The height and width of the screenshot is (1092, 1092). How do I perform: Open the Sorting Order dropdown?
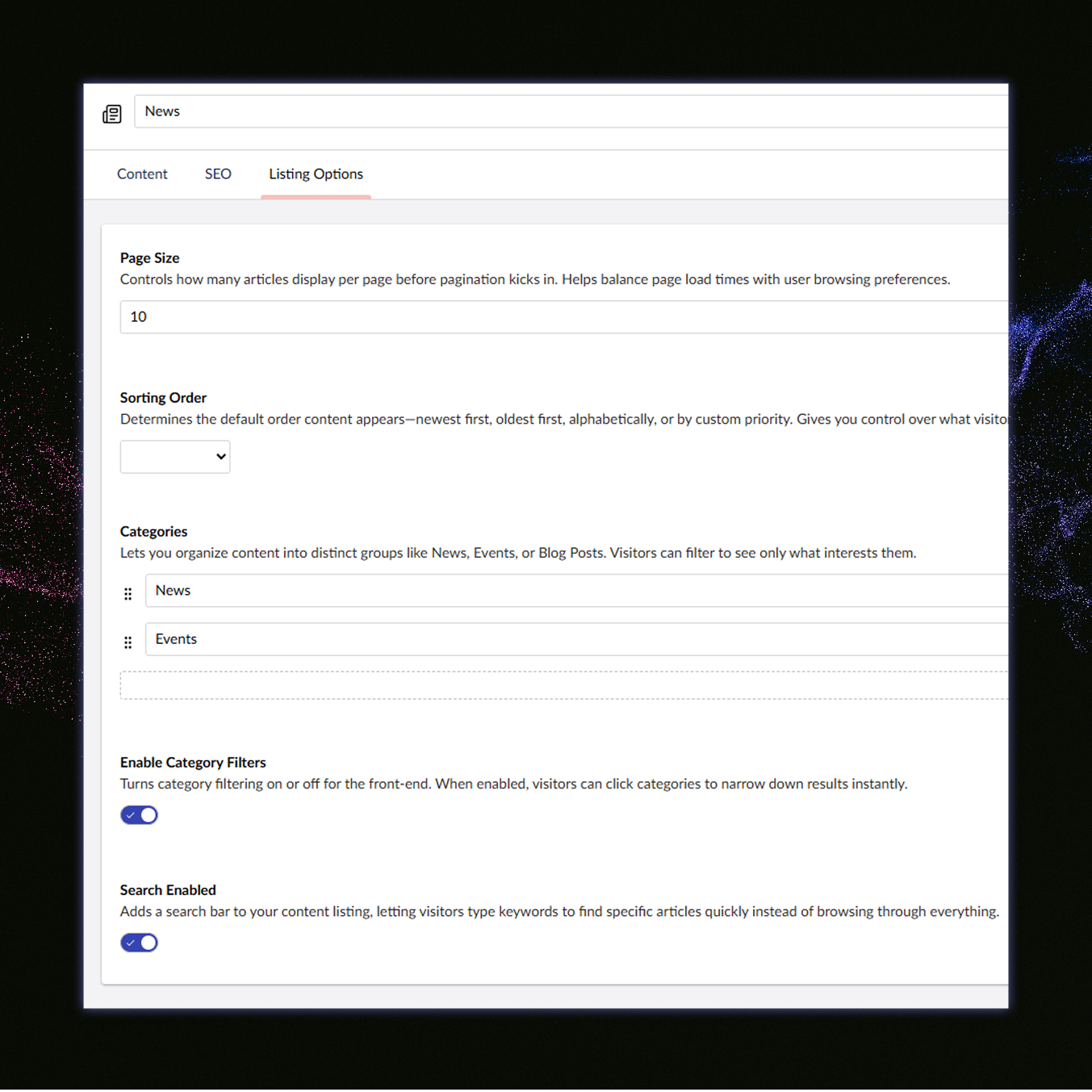click(175, 457)
